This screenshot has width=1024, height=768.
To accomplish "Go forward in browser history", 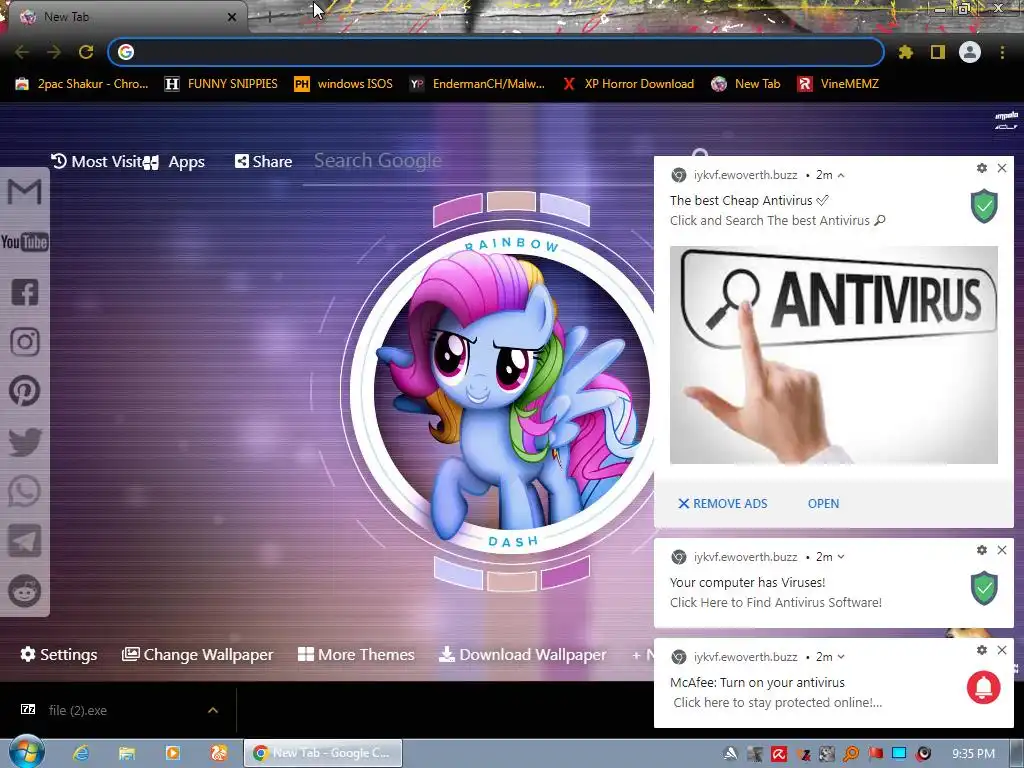I will [x=54, y=52].
